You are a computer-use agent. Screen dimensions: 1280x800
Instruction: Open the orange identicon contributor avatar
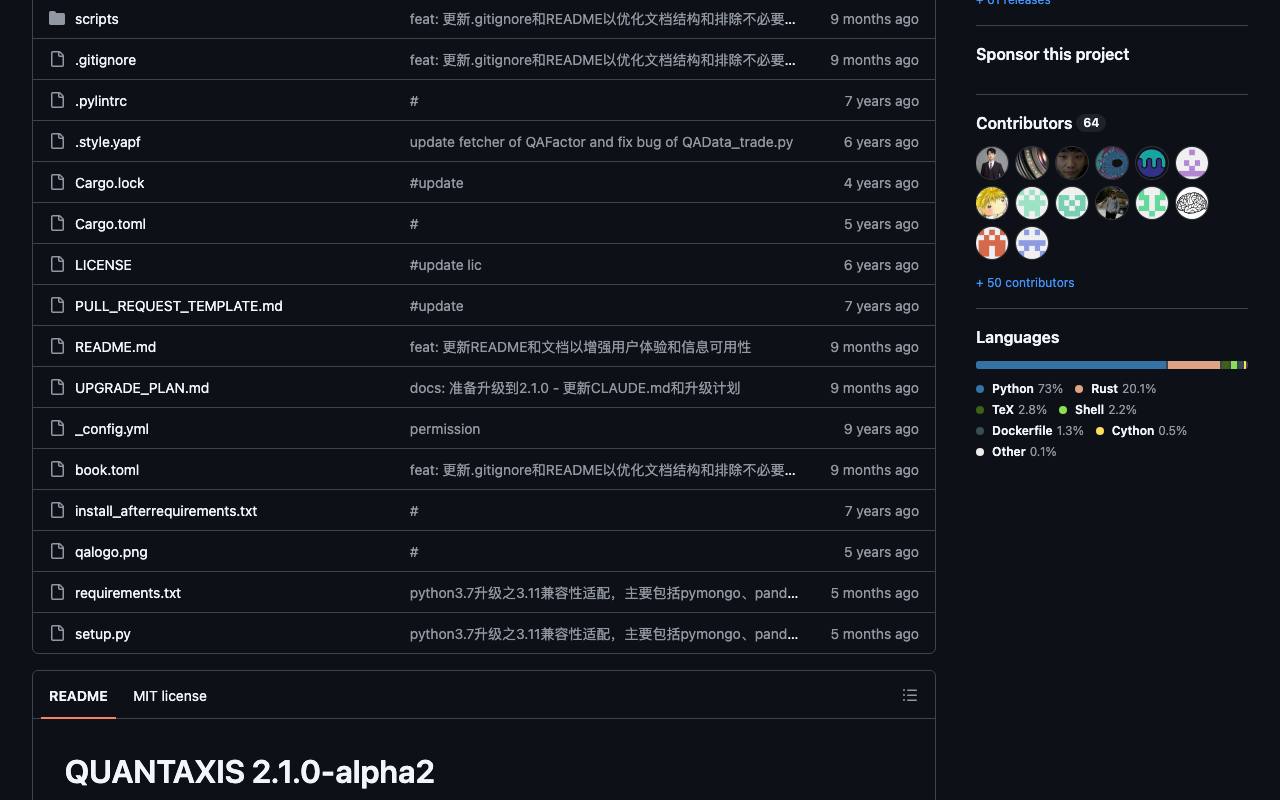point(992,243)
